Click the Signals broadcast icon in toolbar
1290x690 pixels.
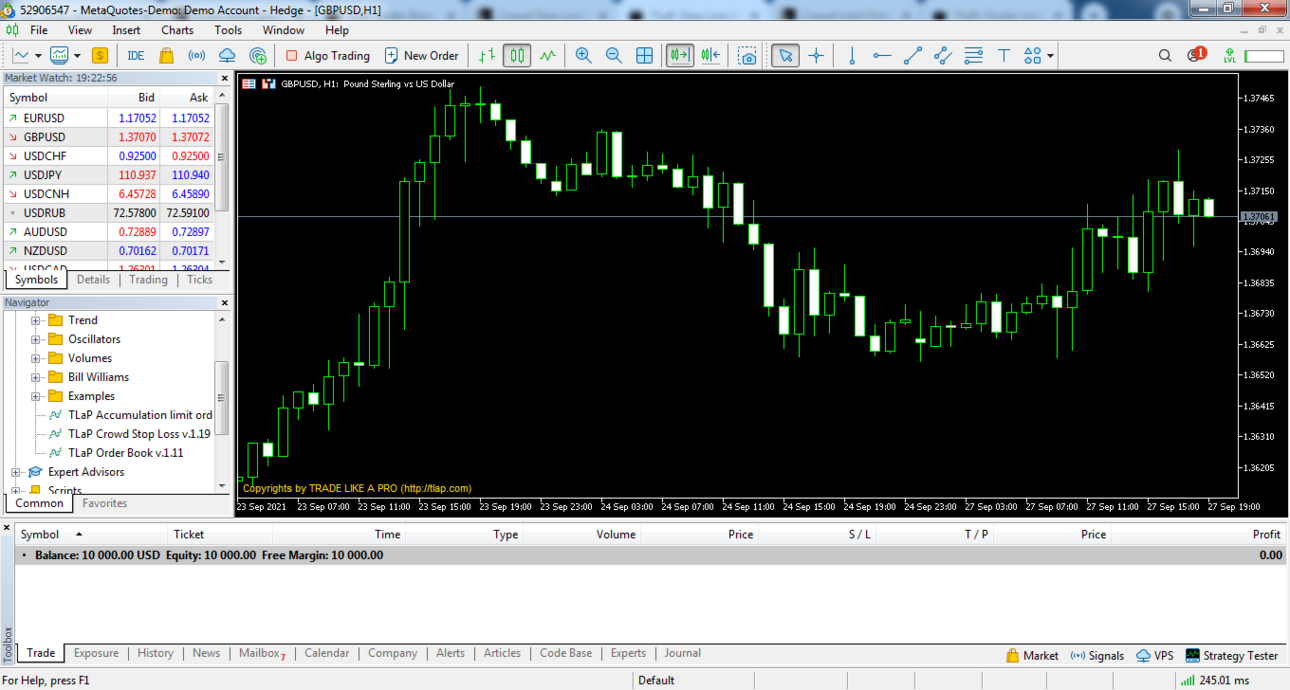click(197, 56)
